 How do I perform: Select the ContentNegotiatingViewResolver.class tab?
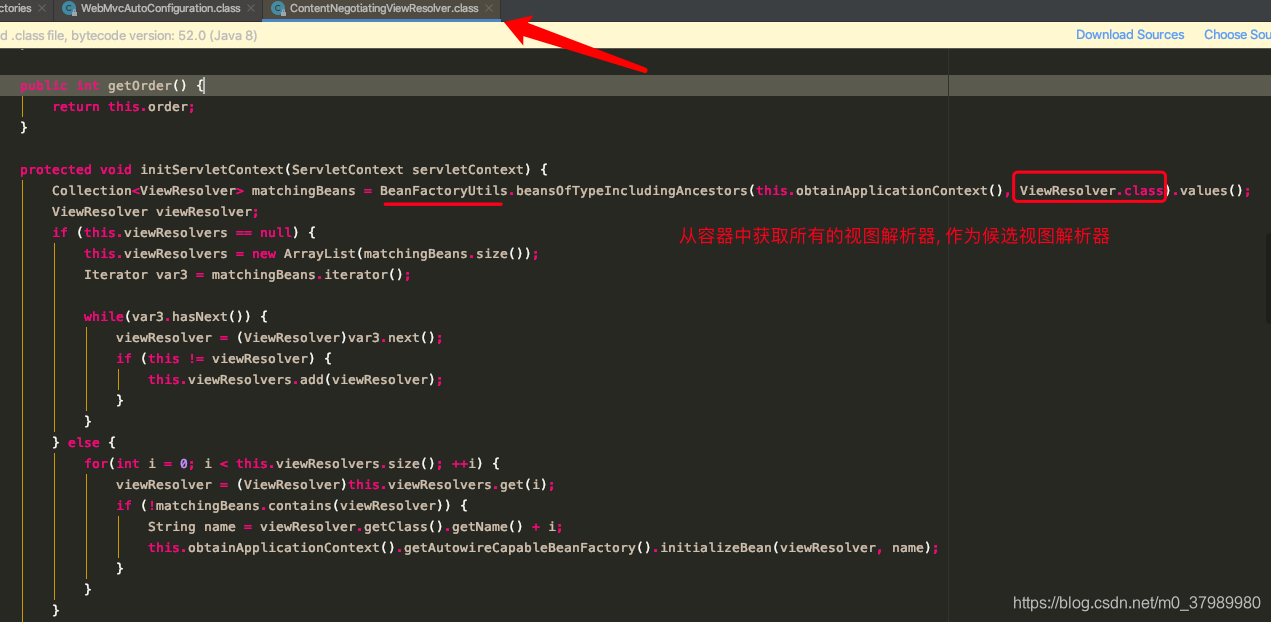384,8
